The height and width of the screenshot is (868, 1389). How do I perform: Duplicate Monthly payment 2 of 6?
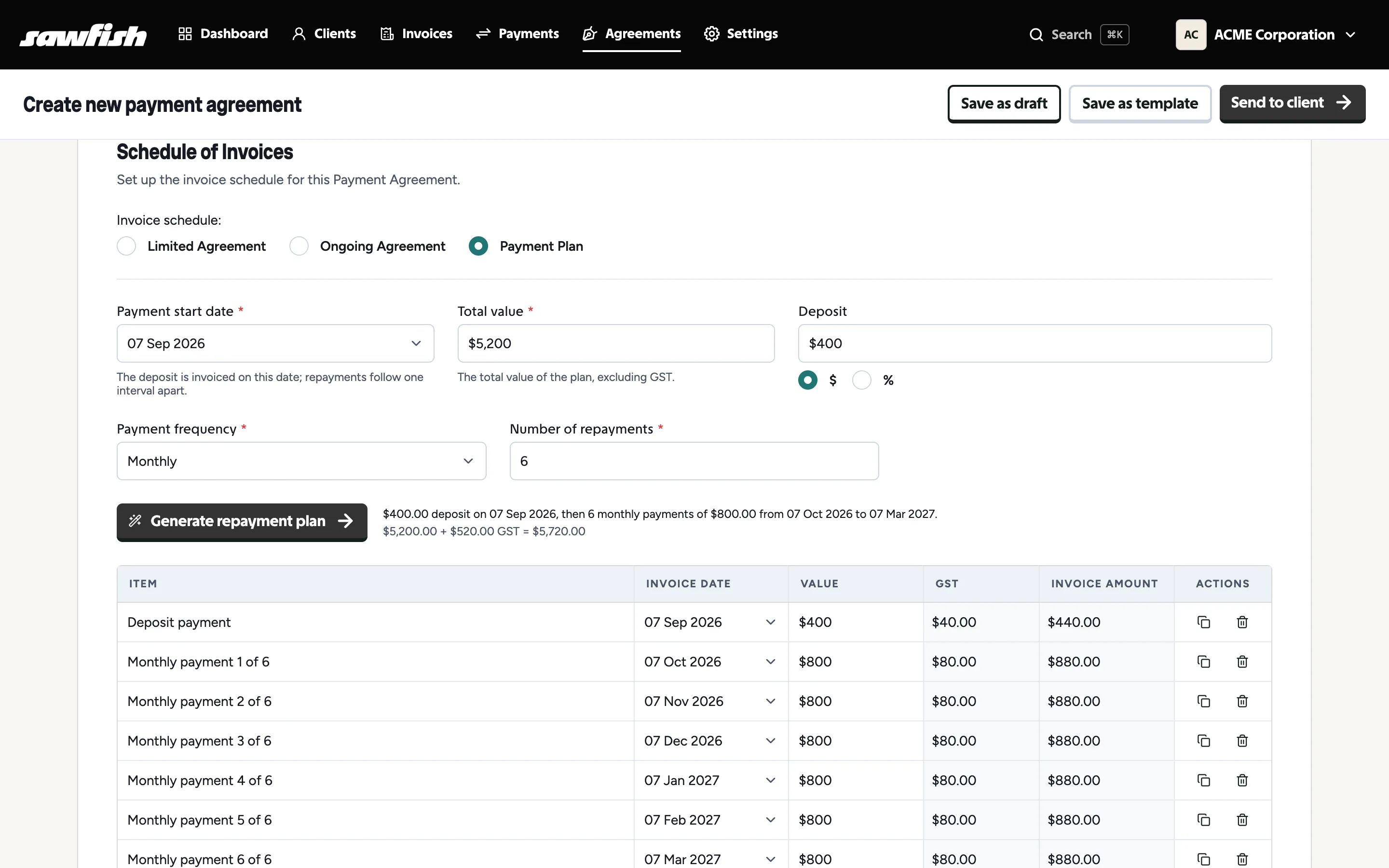(1204, 702)
